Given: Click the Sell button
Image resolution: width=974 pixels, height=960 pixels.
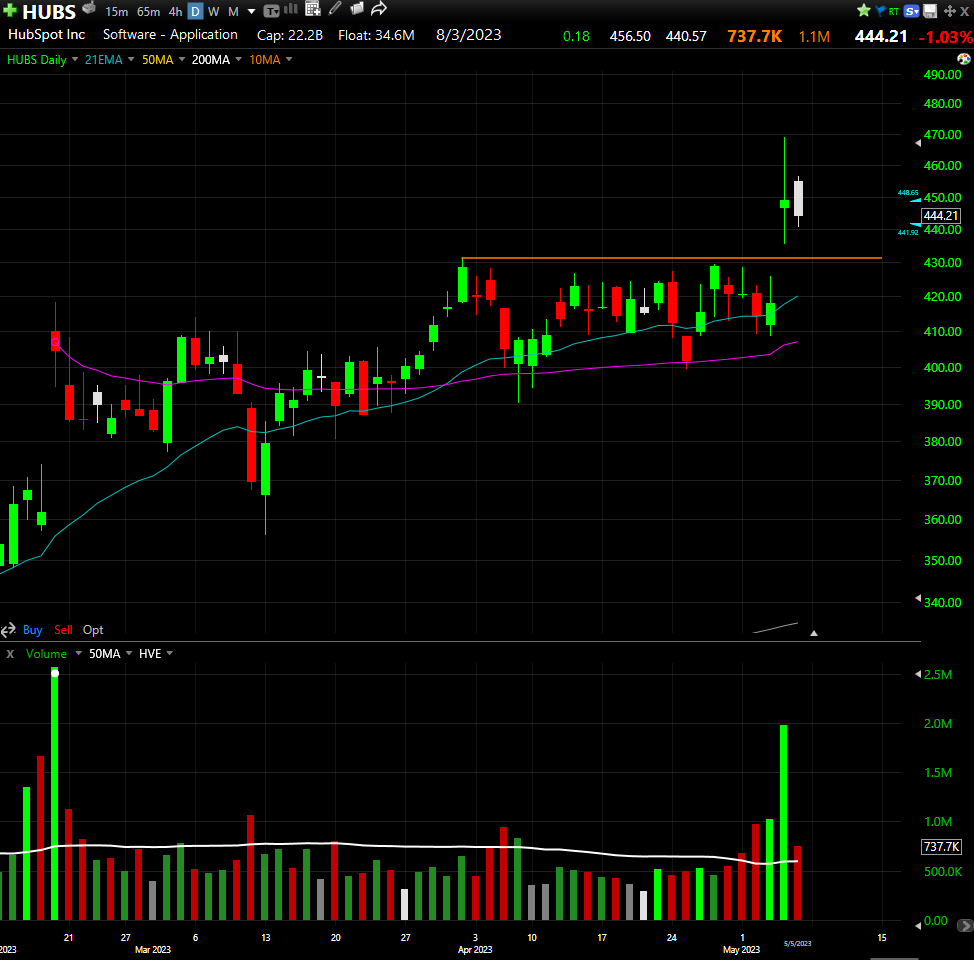Looking at the screenshot, I should (x=63, y=630).
